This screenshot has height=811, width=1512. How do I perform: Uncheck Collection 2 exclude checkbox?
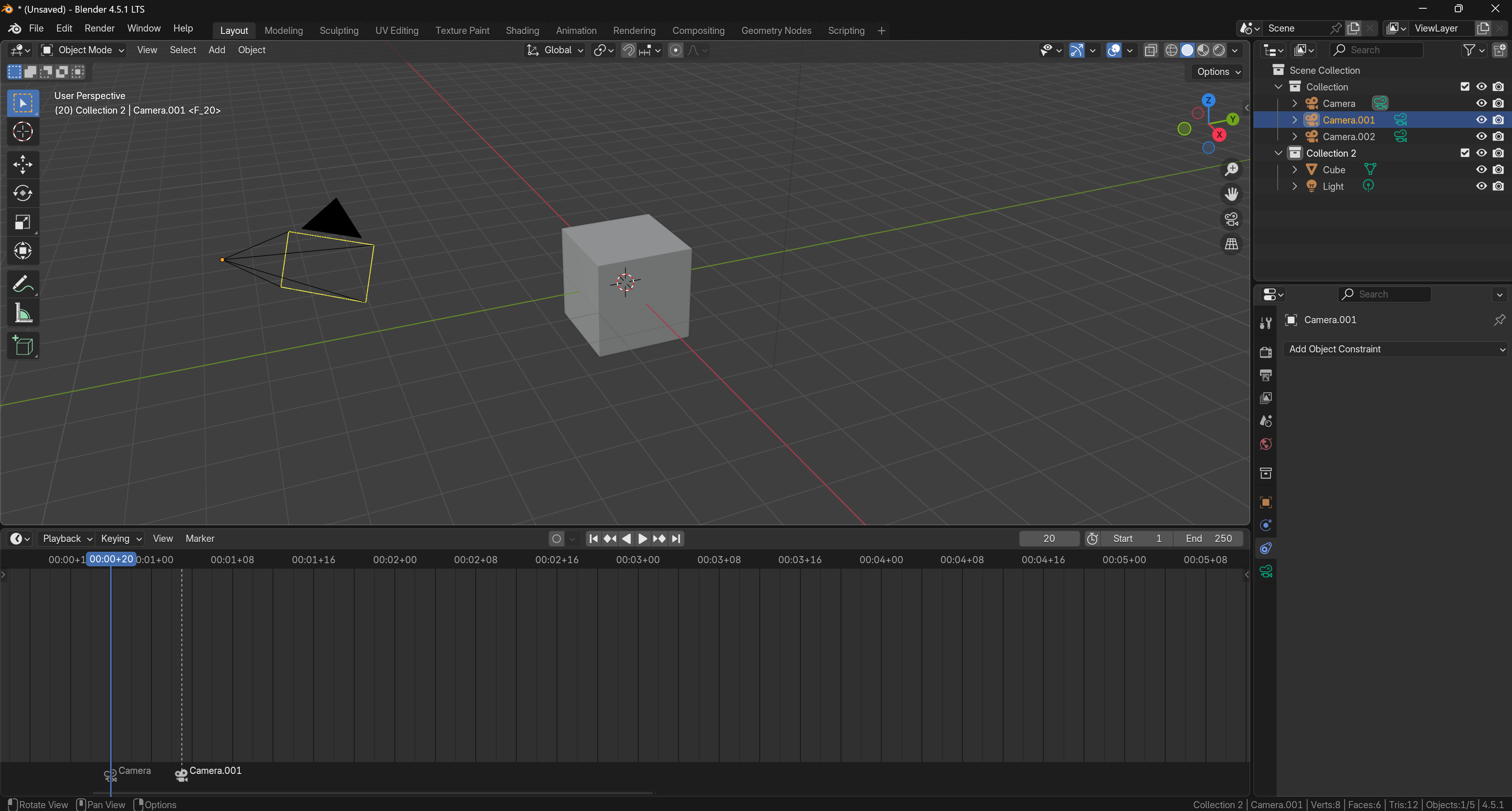click(1465, 153)
